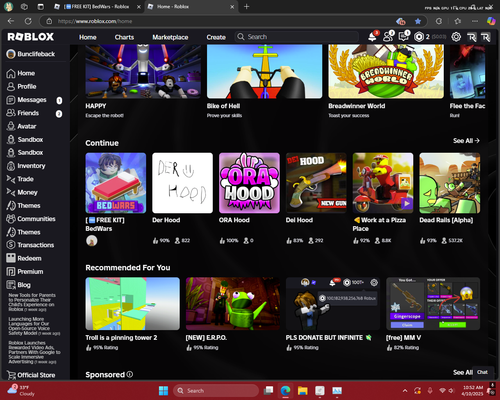Image resolution: width=500 pixels, height=400 pixels.
Task: Open the Create tab
Action: click(x=216, y=37)
